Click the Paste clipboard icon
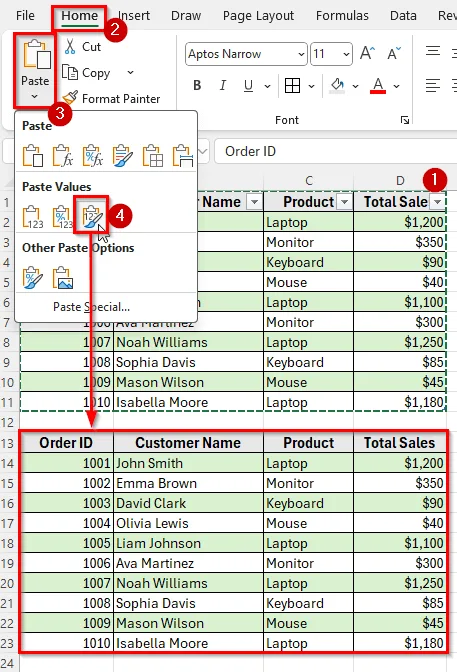Screen dimensions: 457x672 36,54
